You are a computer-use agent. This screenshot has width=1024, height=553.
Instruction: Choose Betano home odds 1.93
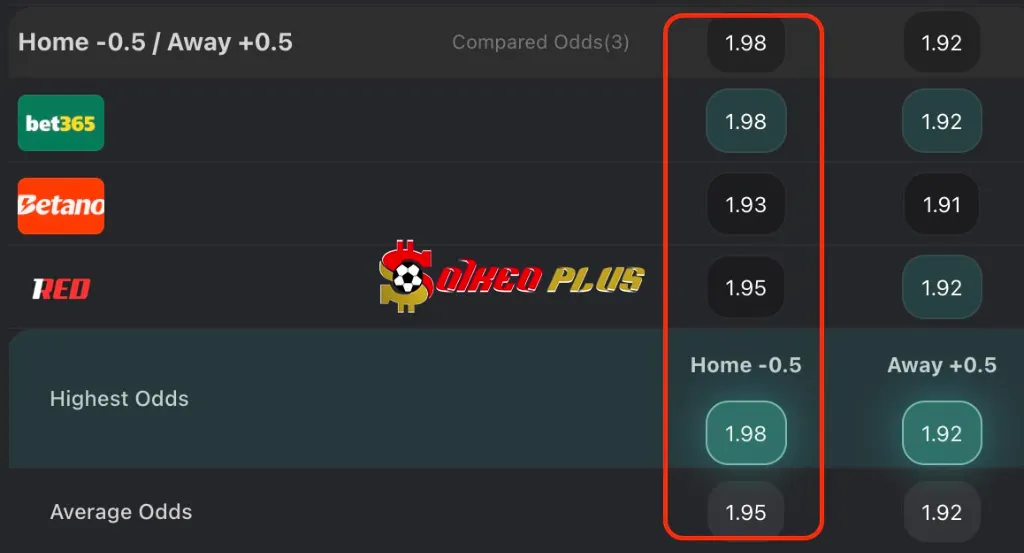coord(746,204)
